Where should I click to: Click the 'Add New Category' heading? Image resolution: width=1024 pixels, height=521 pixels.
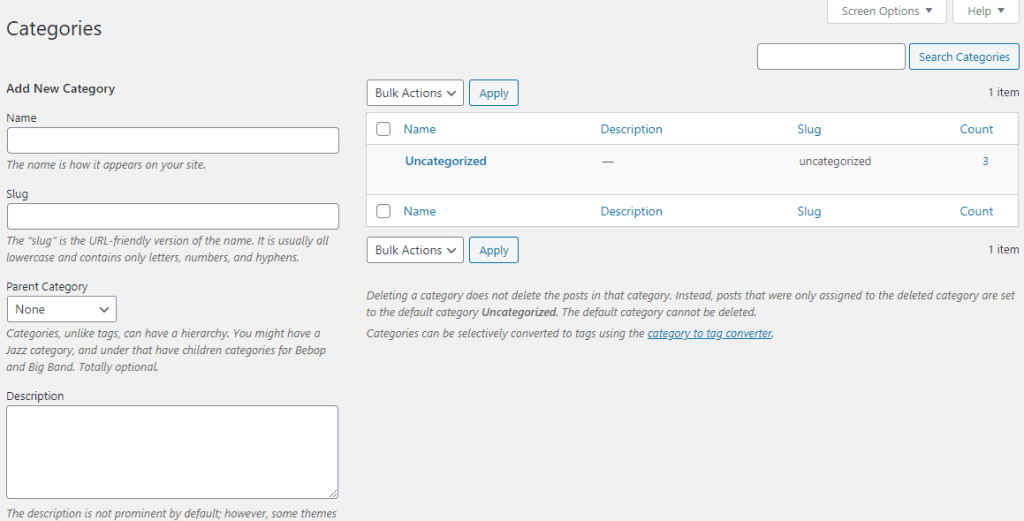(x=61, y=89)
